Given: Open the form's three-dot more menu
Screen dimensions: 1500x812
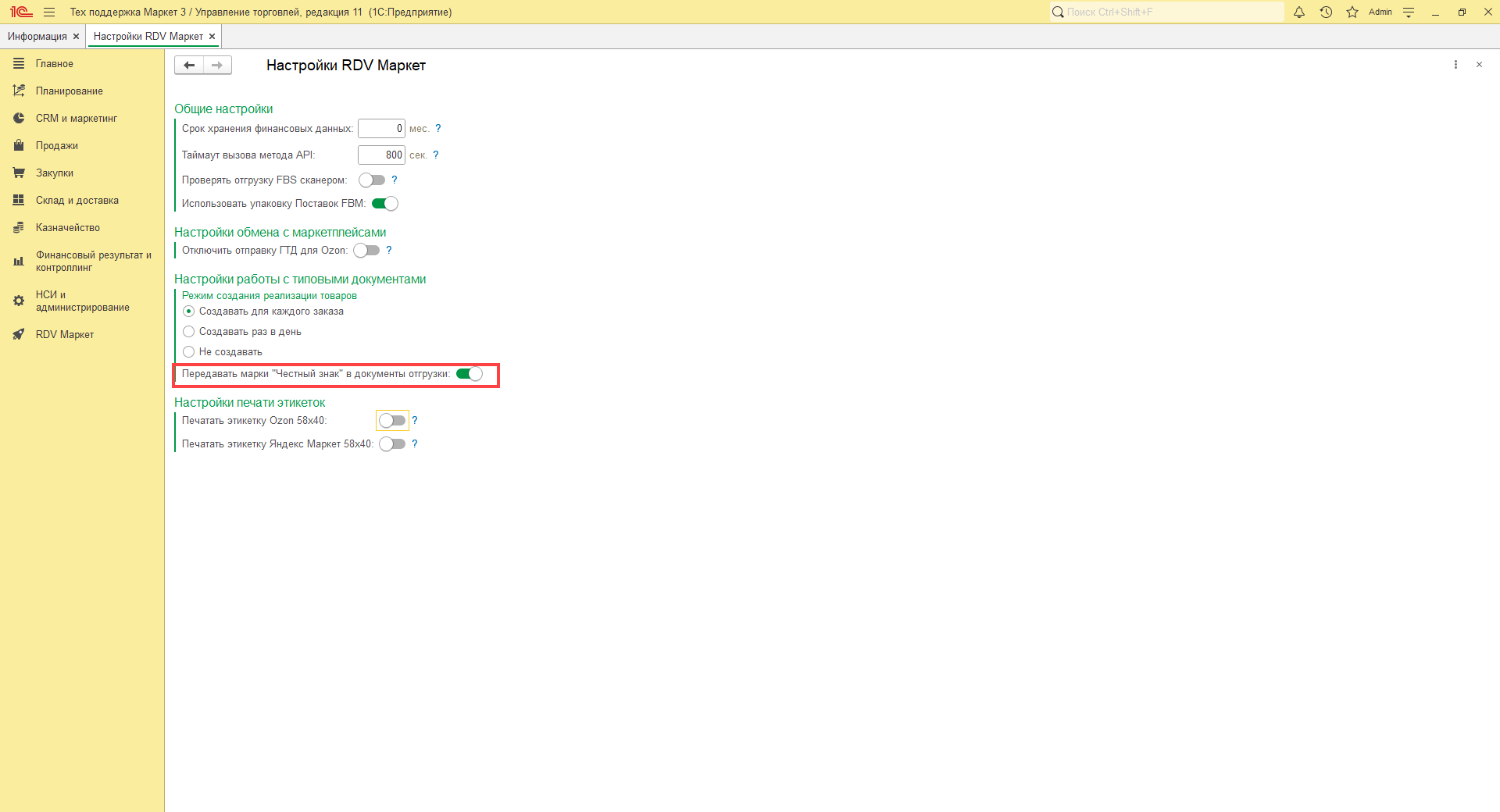Looking at the screenshot, I should tap(1455, 65).
